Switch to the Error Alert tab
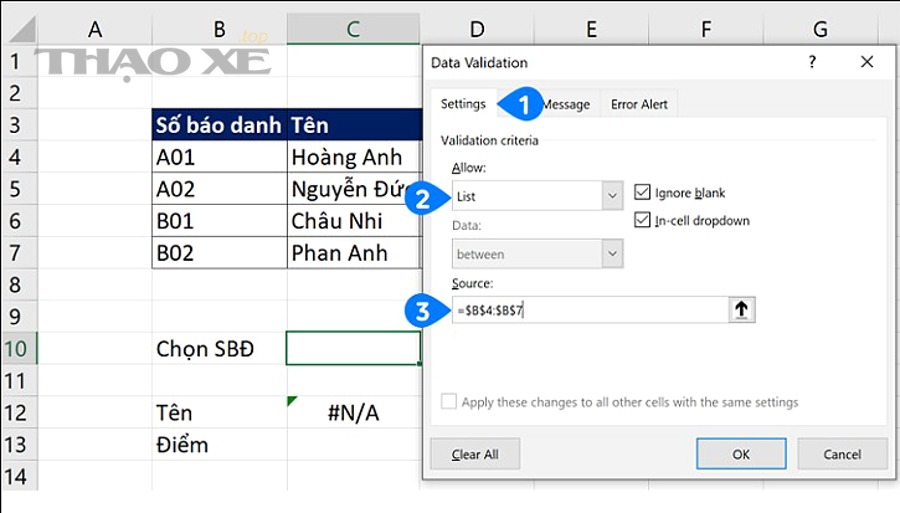 (639, 104)
